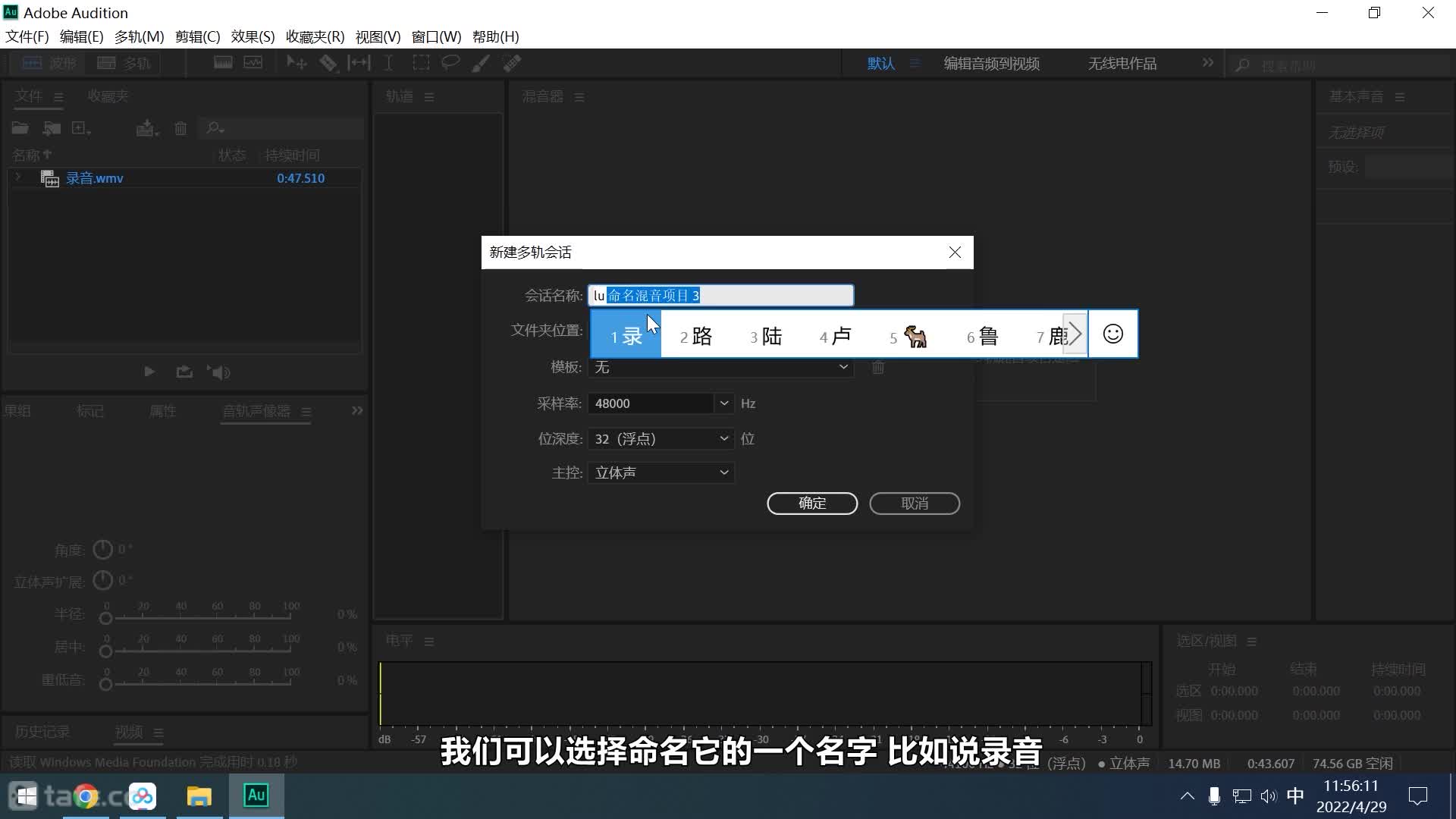Image resolution: width=1456 pixels, height=819 pixels.
Task: Show the spectral pitch display icon
Action: pos(253,63)
